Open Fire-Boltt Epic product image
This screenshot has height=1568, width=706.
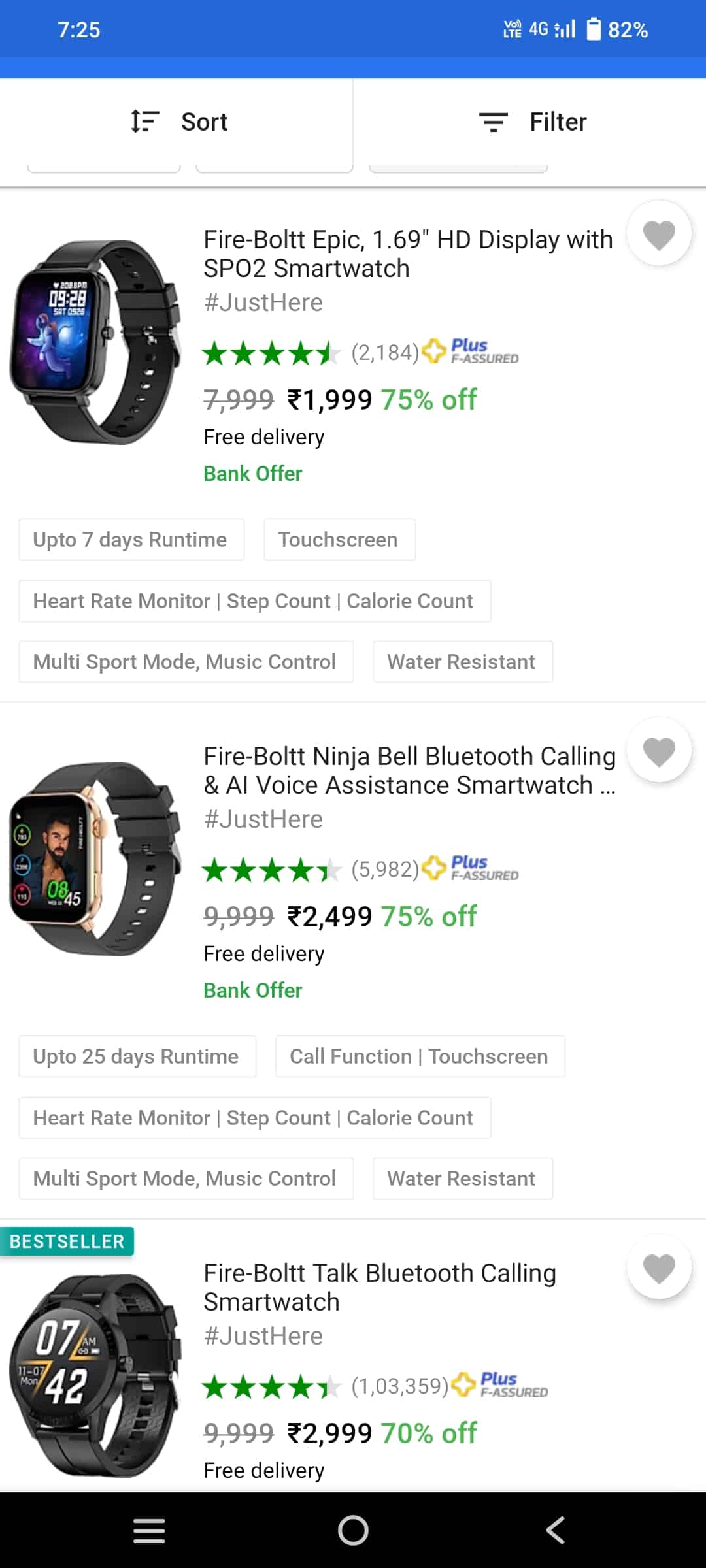(95, 342)
